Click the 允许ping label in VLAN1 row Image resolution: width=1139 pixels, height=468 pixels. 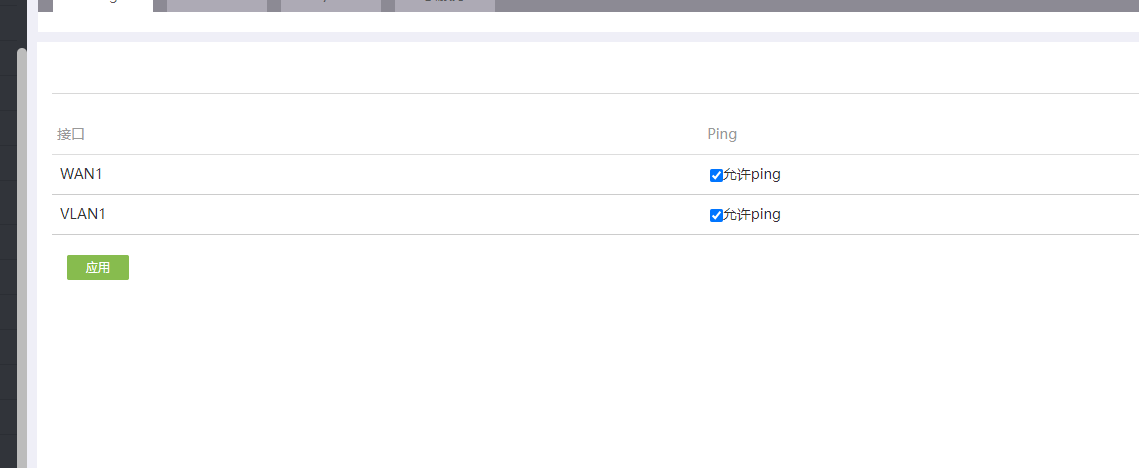tap(752, 215)
